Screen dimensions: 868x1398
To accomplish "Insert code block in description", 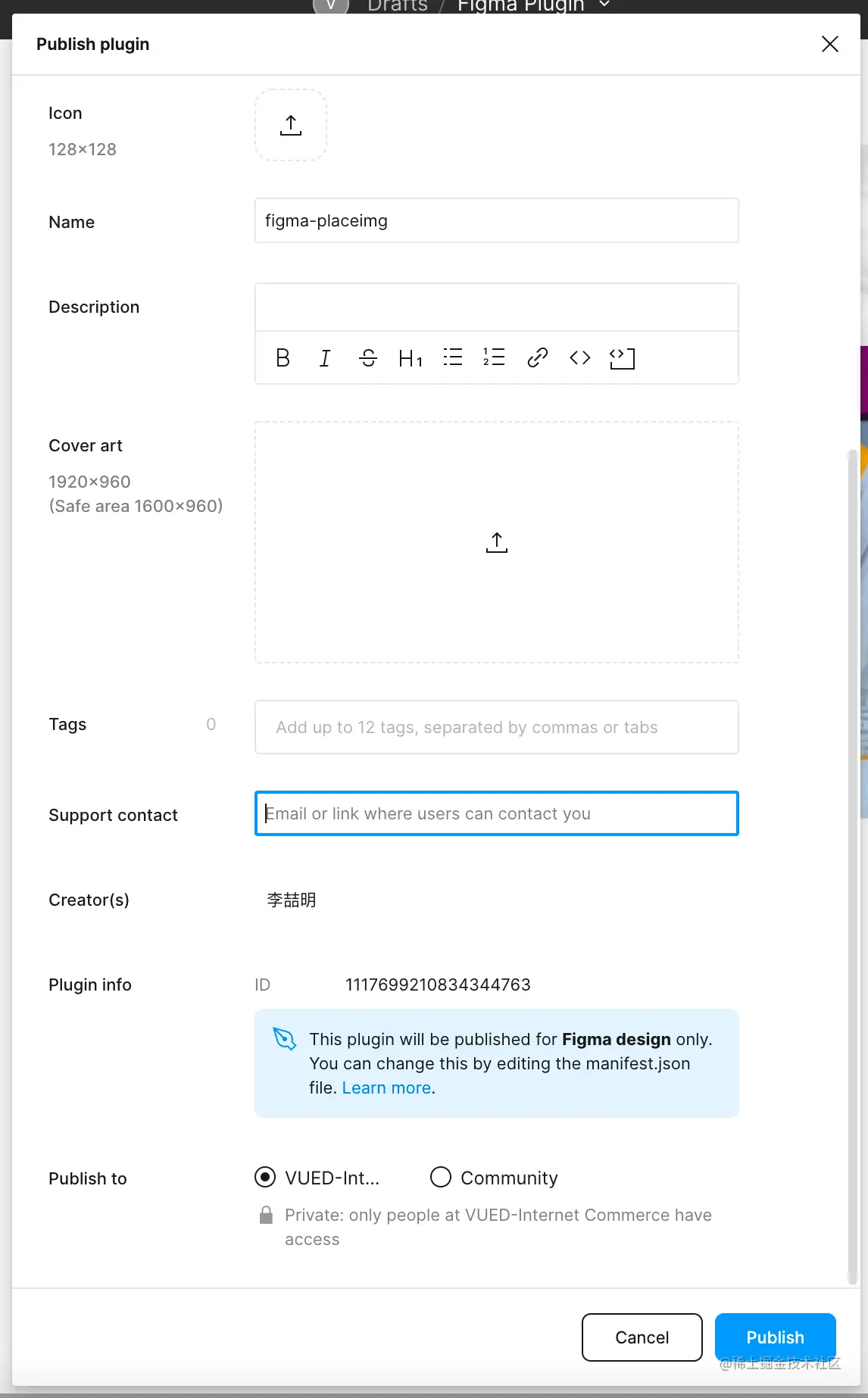I will pos(622,357).
